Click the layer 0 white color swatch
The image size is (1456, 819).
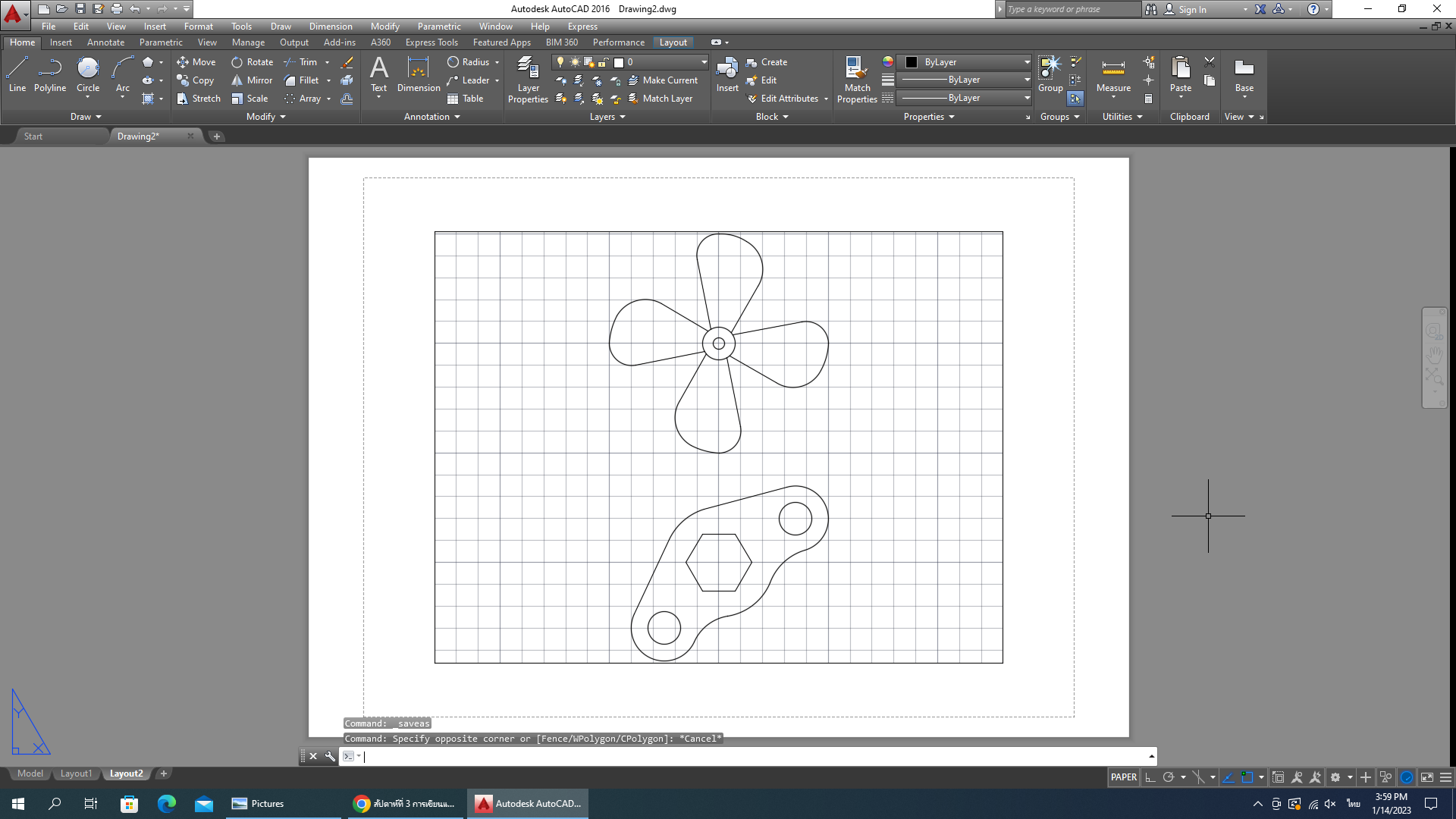pos(619,62)
